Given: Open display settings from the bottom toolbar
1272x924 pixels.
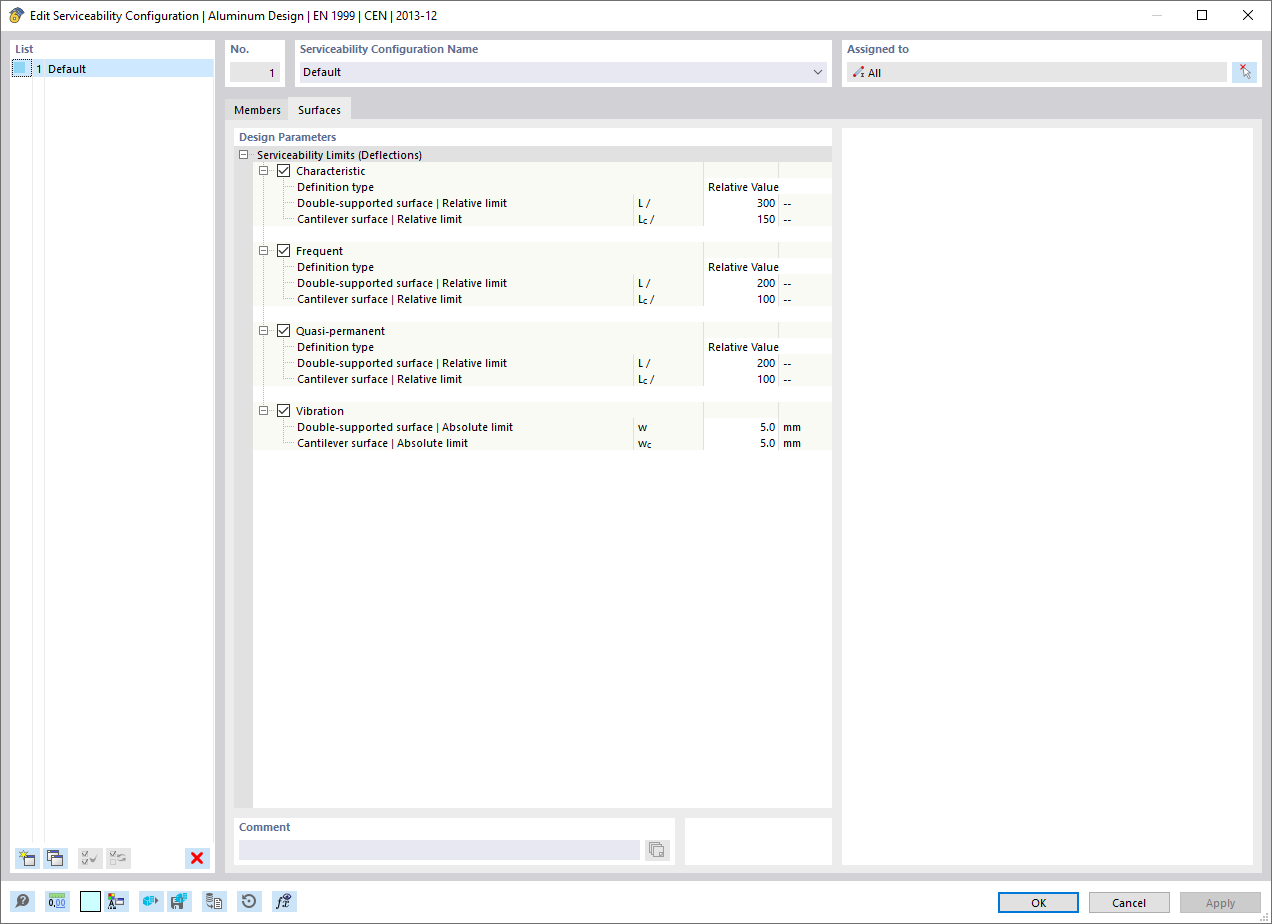Looking at the screenshot, I should (116, 902).
